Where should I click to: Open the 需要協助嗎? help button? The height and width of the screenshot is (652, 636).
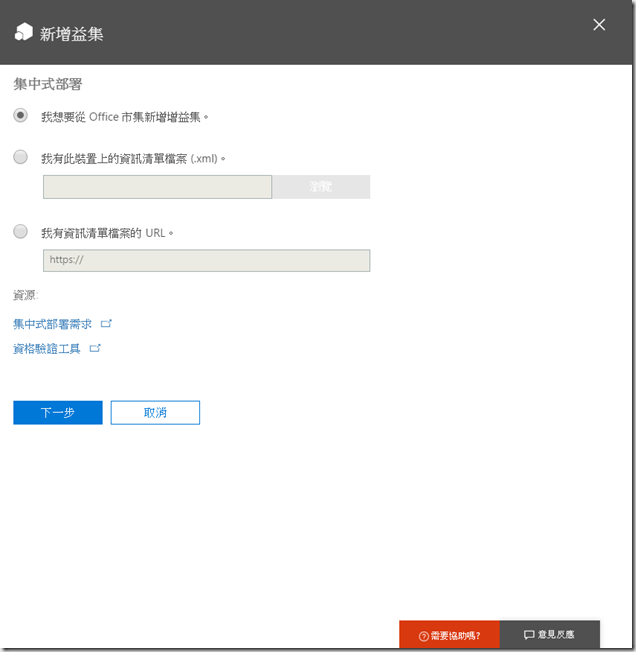click(450, 635)
